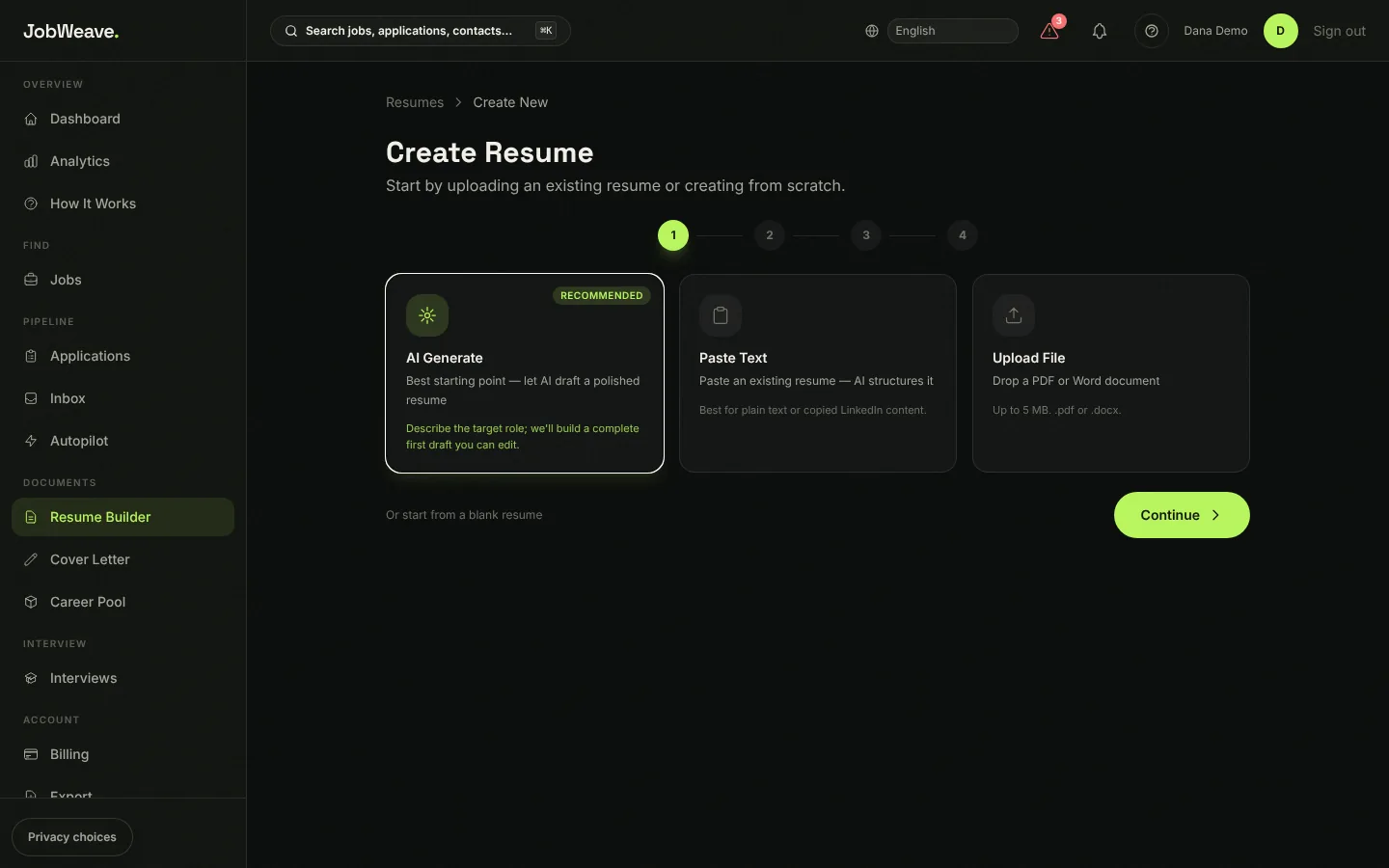The width and height of the screenshot is (1389, 868).
Task: Click the Dana Demo user name
Action: (x=1215, y=31)
